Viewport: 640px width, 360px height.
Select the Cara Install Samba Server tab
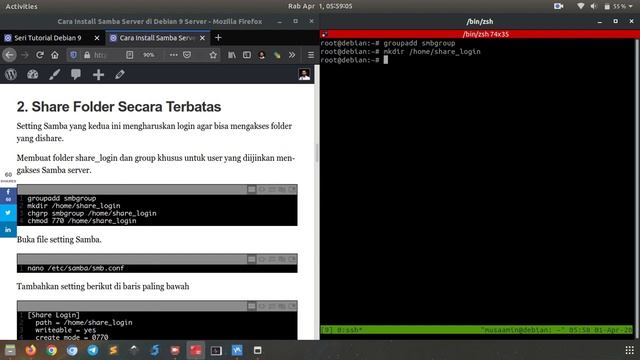pos(157,38)
